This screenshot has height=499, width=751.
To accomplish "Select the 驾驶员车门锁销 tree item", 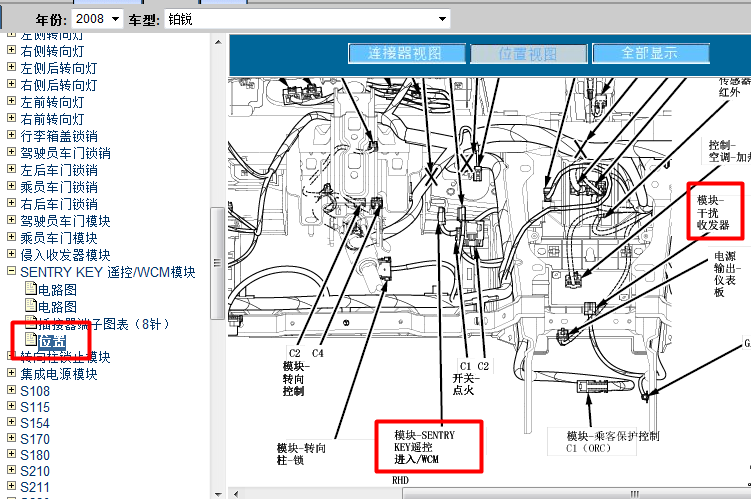I will point(66,153).
